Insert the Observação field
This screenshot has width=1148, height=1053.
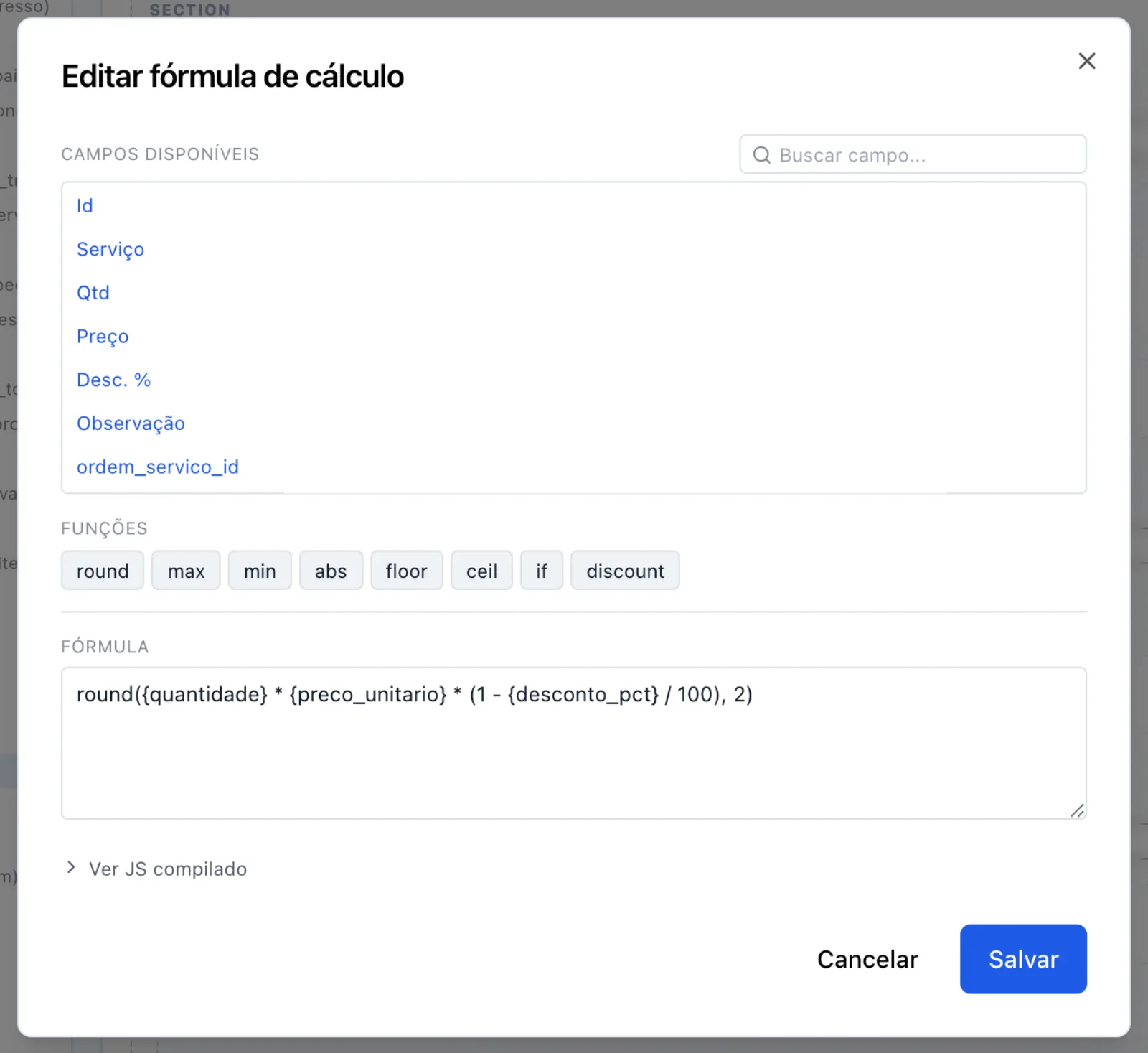pyautogui.click(x=131, y=423)
